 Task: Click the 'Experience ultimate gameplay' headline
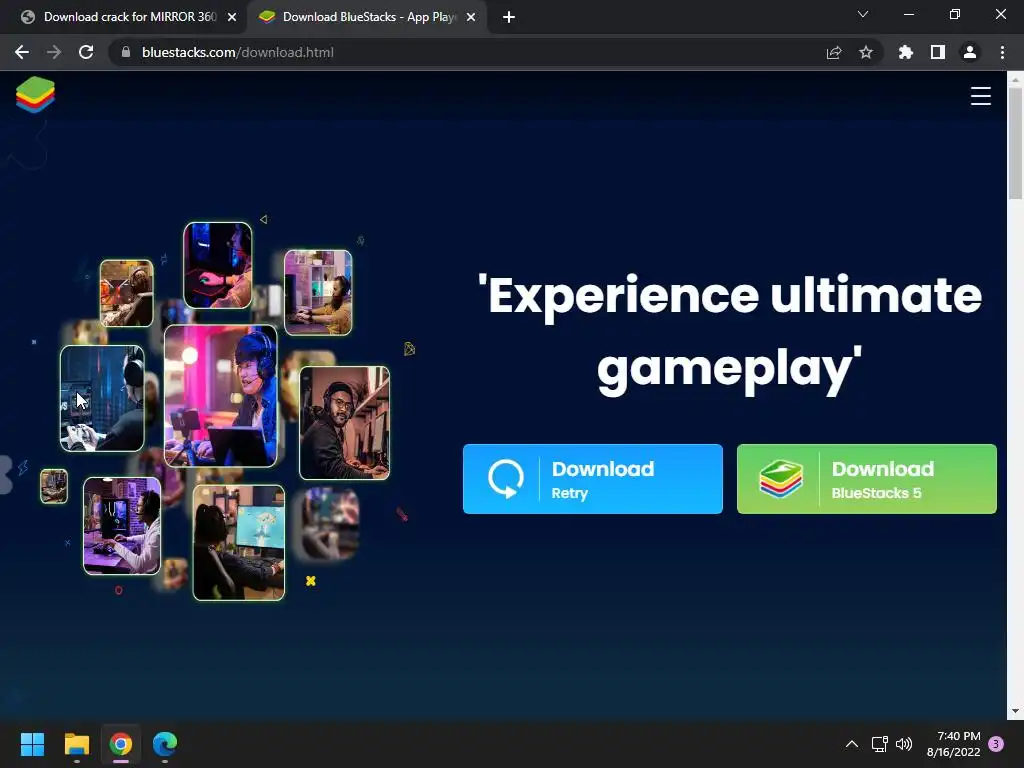[x=729, y=333]
